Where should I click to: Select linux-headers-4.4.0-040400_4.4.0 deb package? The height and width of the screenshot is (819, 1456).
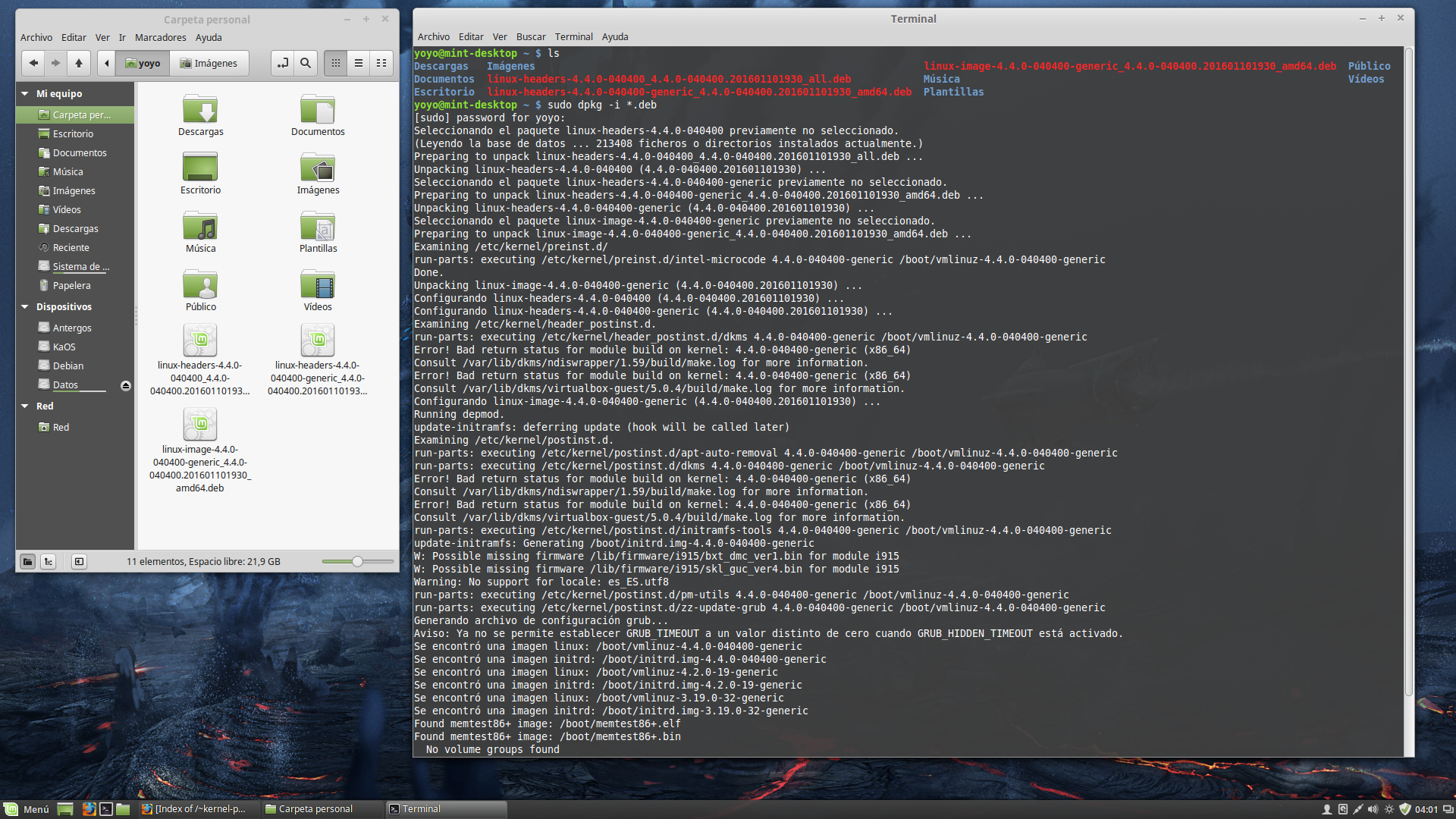tap(200, 340)
